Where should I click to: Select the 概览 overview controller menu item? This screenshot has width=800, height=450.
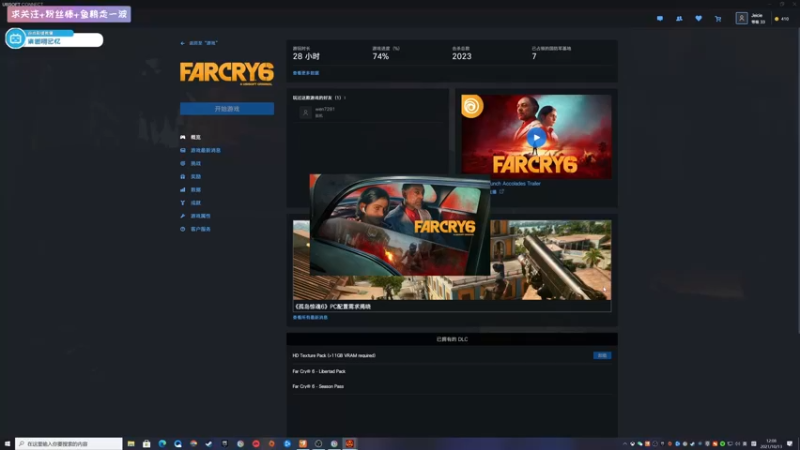tap(190, 137)
